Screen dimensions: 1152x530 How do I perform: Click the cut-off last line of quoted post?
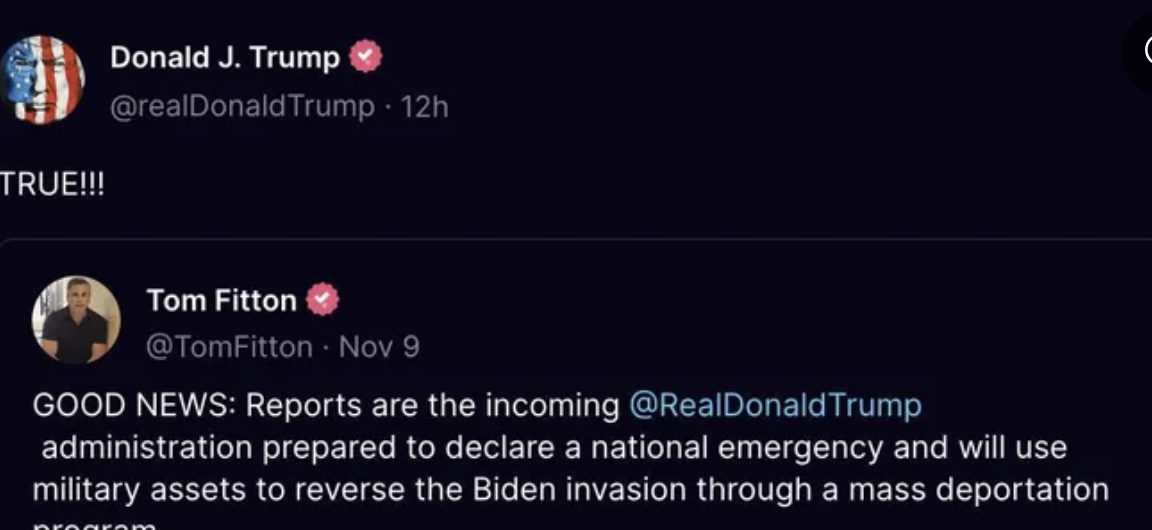pos(95,524)
